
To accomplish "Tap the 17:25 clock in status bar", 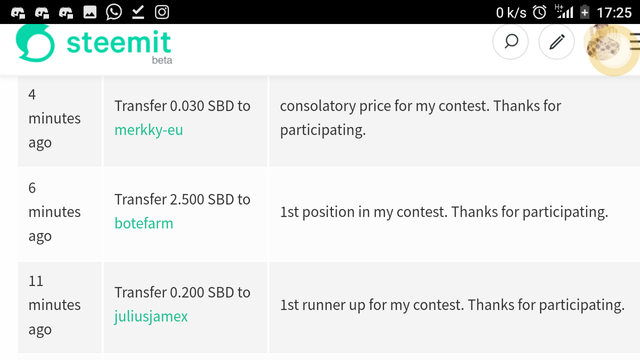I will tap(614, 13).
